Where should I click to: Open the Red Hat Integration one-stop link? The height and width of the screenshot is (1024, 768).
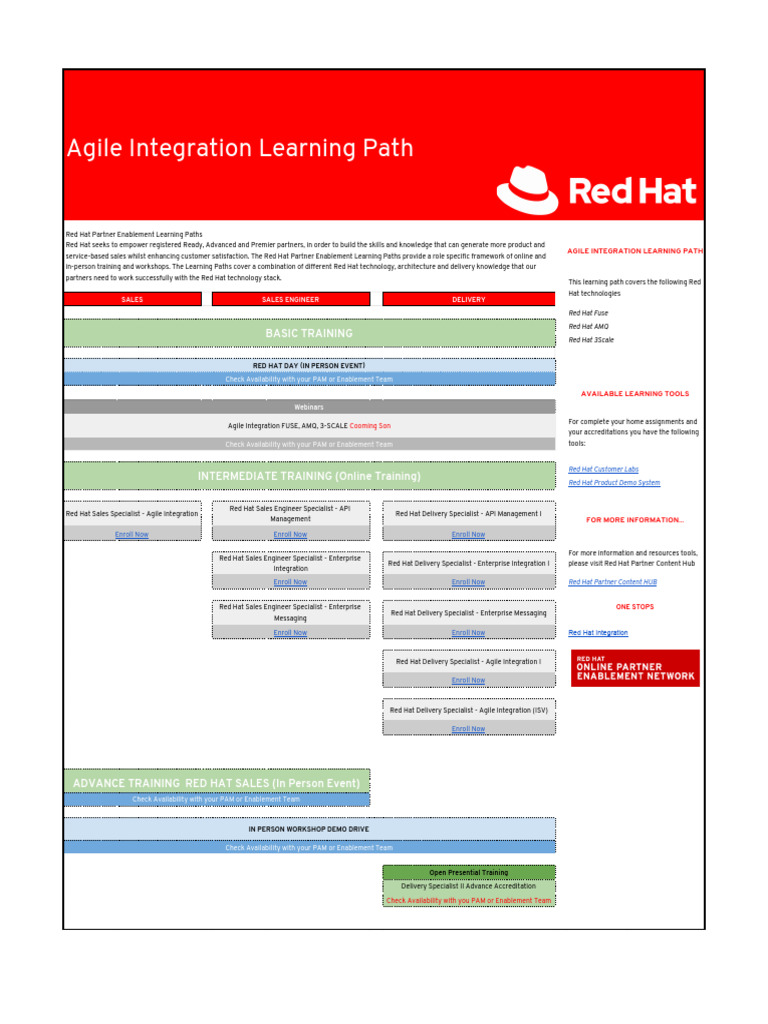[x=598, y=633]
